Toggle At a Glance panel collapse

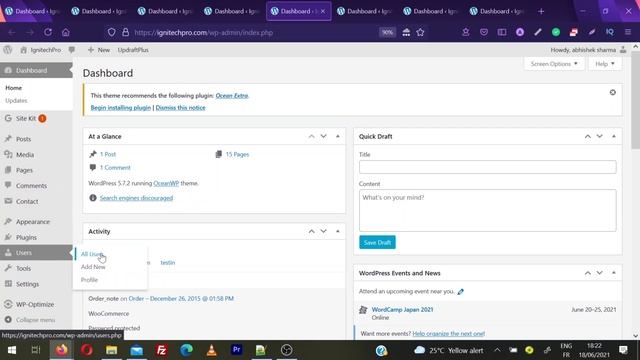click(x=338, y=136)
